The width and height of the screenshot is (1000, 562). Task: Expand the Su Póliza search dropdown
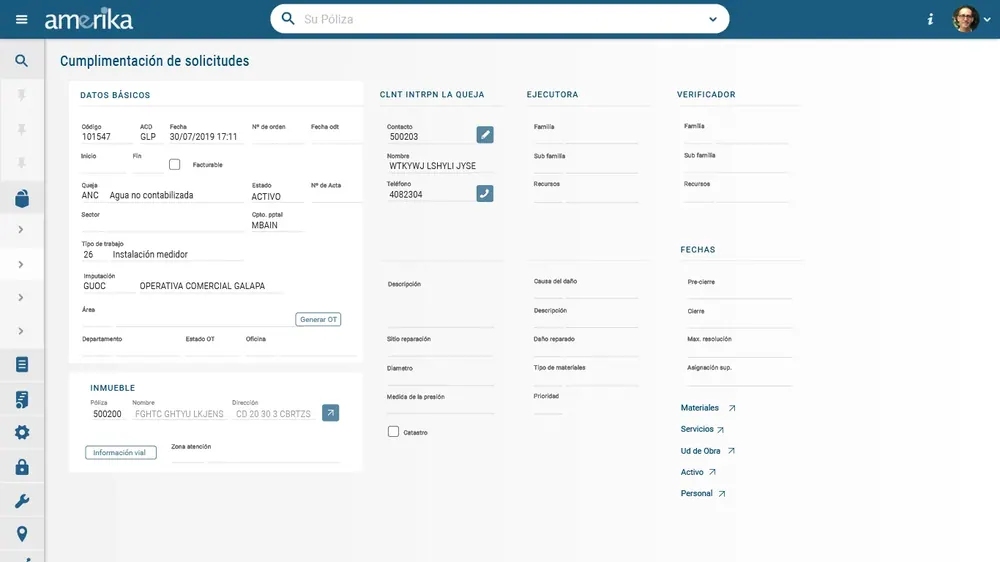712,19
